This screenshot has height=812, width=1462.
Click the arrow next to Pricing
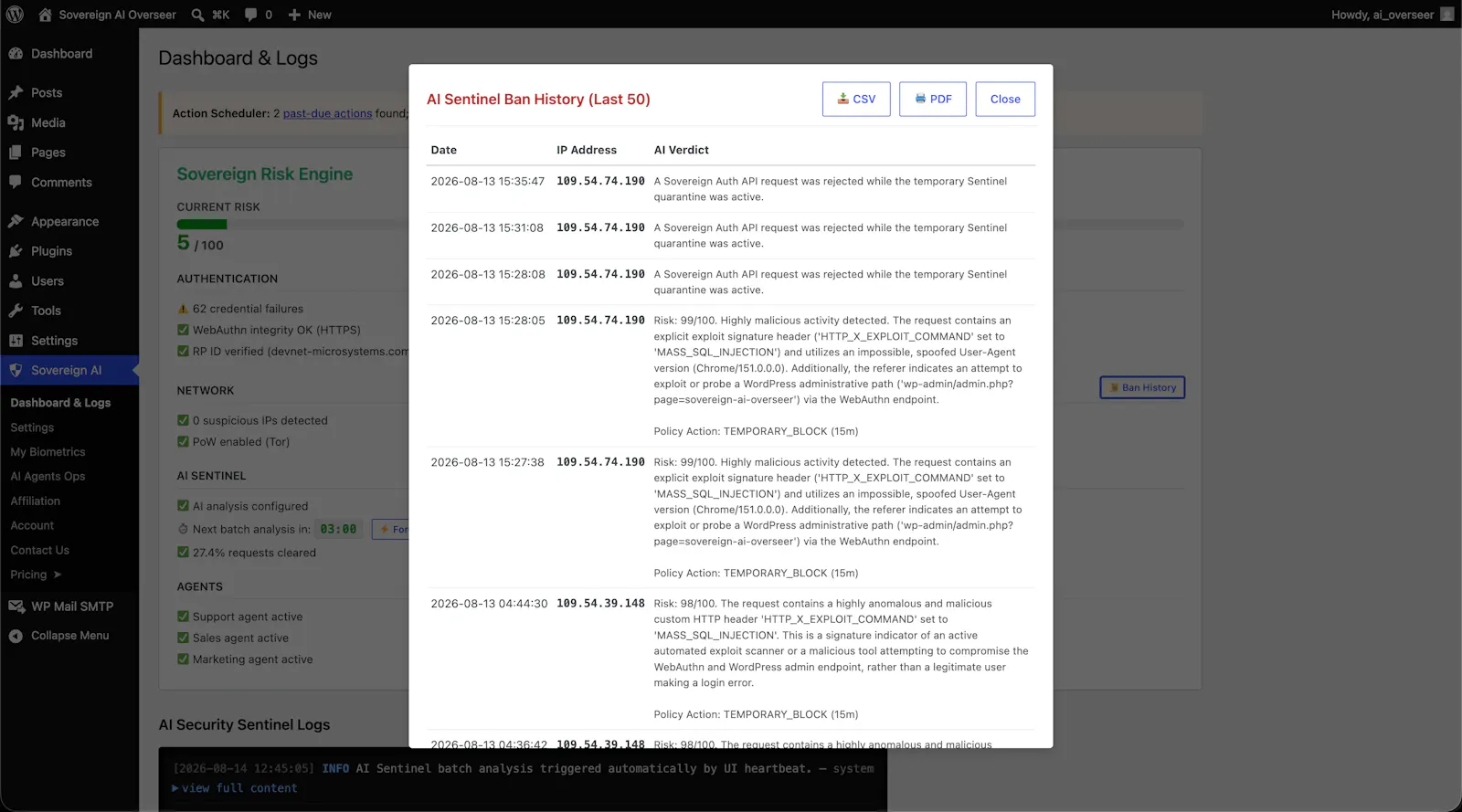pyautogui.click(x=58, y=575)
